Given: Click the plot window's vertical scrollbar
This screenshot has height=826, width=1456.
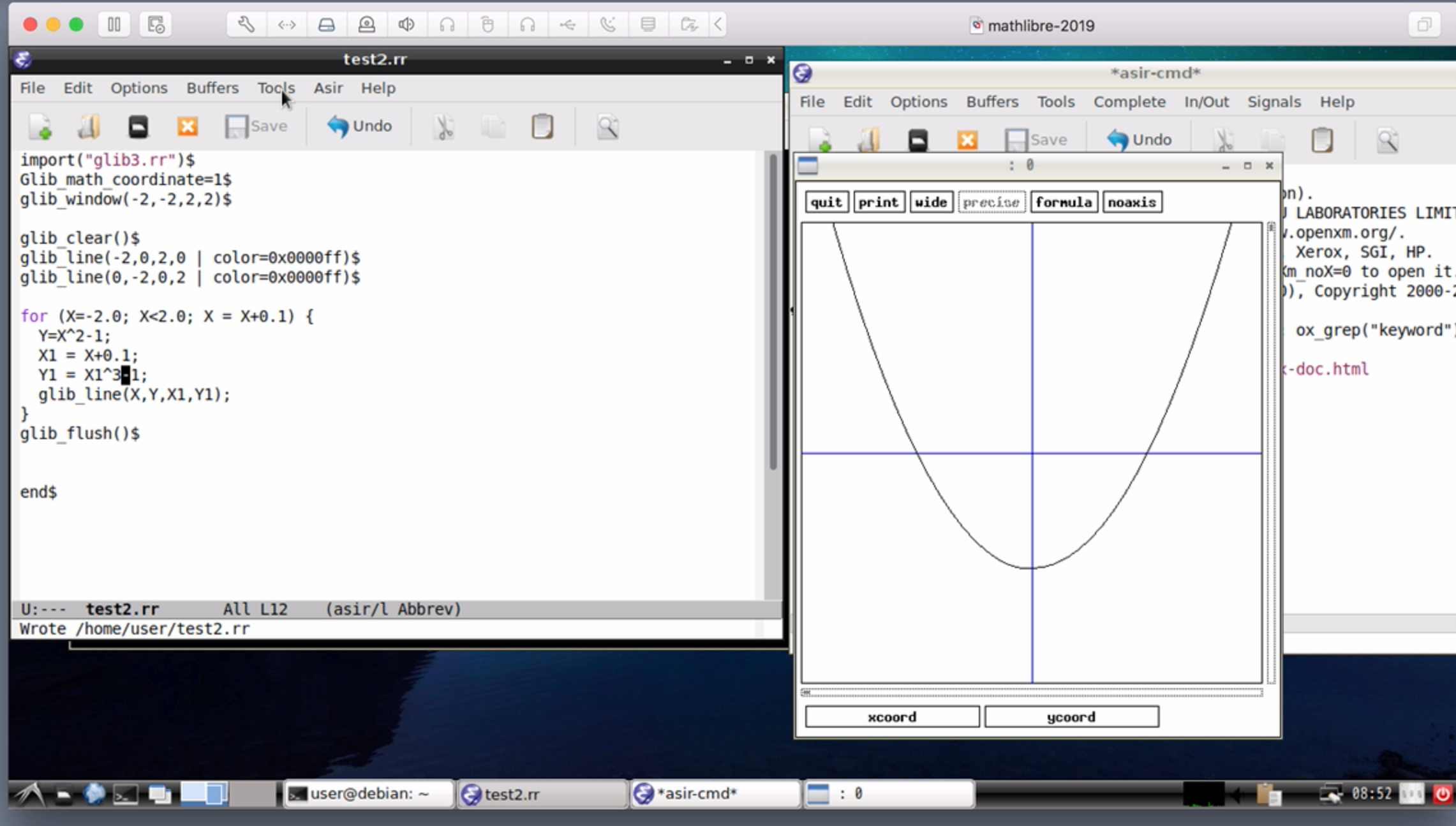Looking at the screenshot, I should click(x=1271, y=453).
